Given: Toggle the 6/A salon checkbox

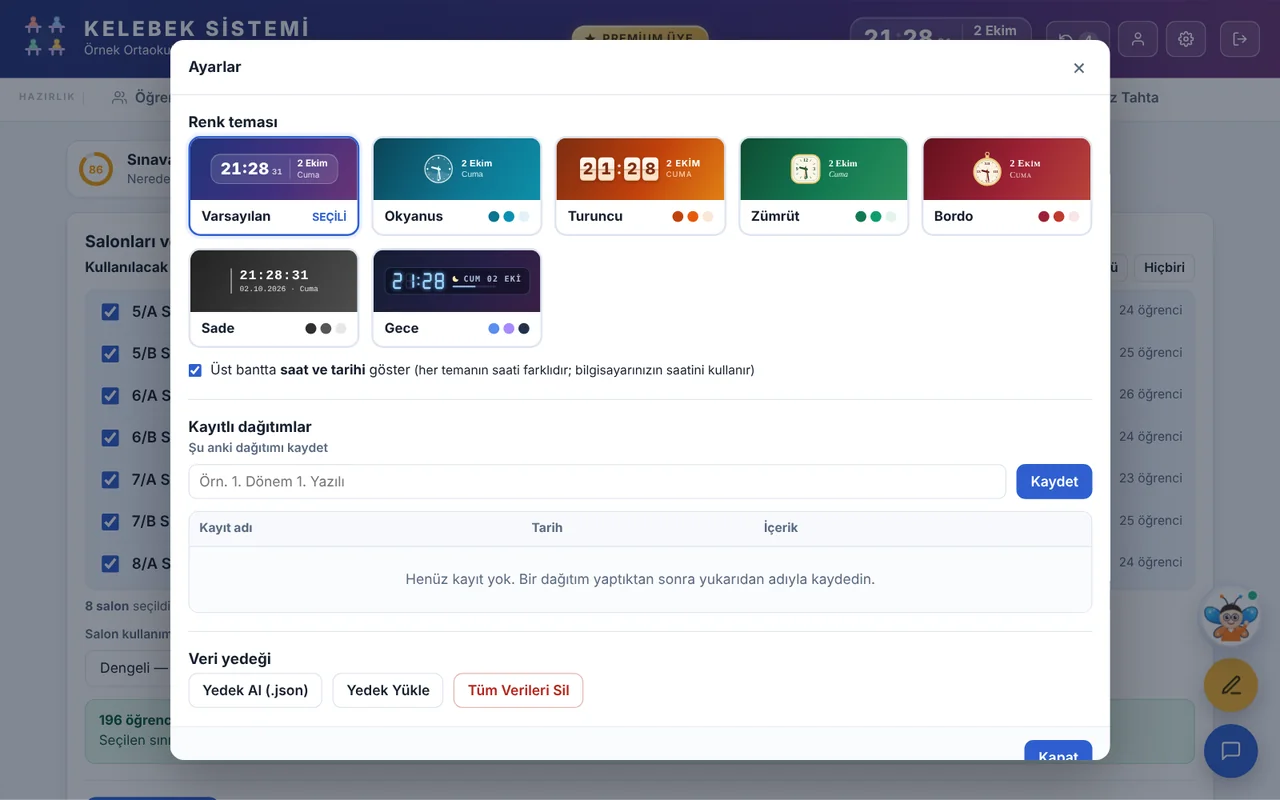Looking at the screenshot, I should (110, 396).
